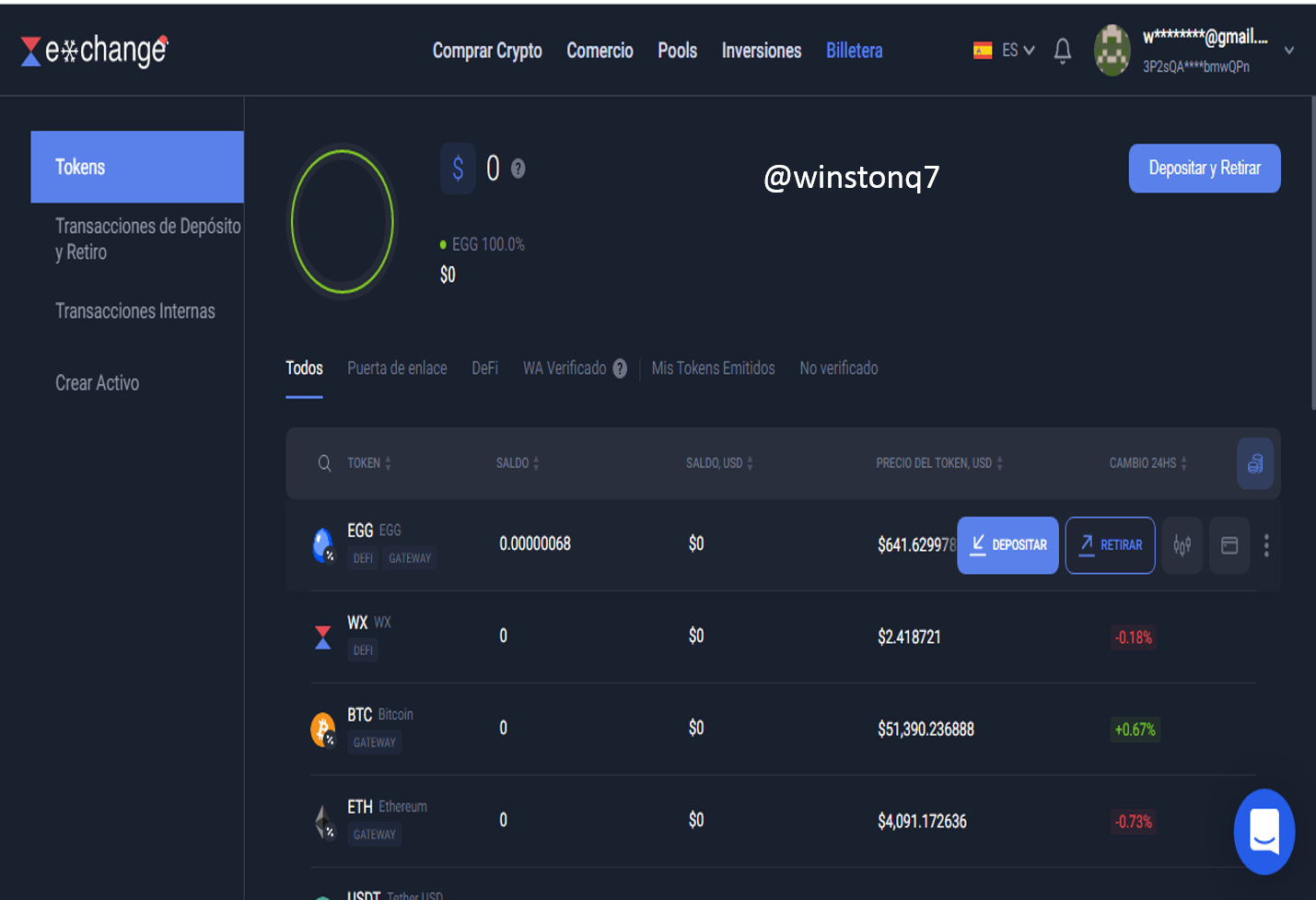Click the Spanish flag icon
This screenshot has width=1316, height=900.
(x=983, y=51)
